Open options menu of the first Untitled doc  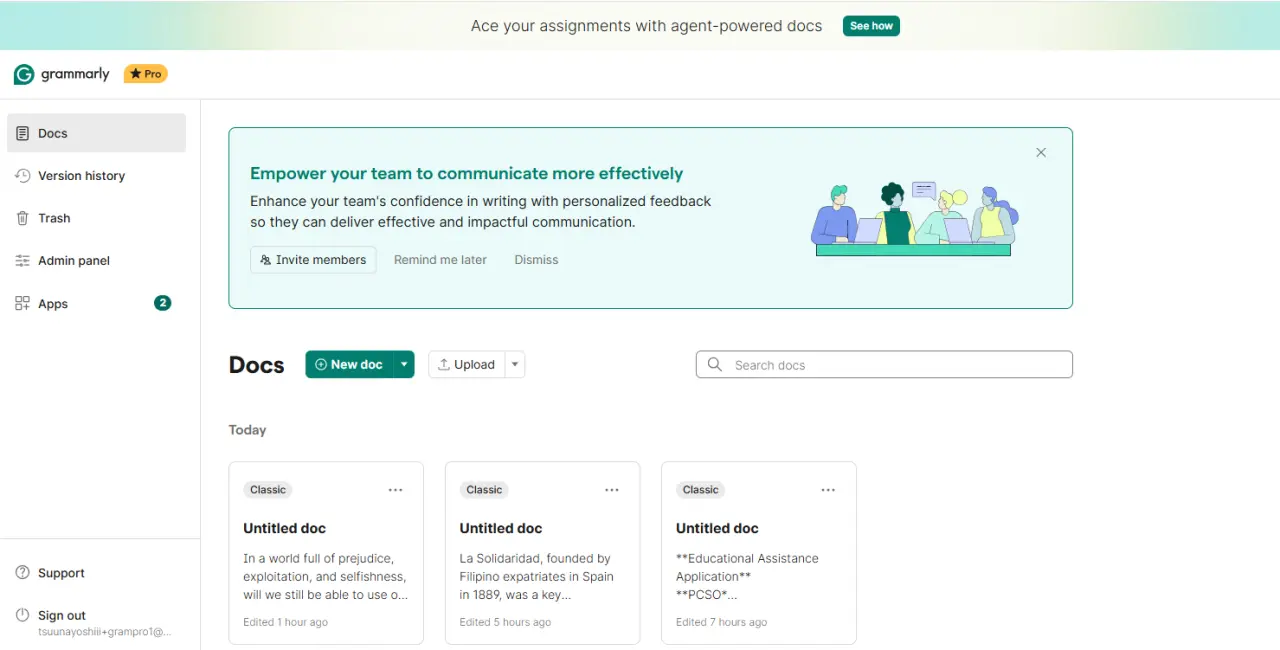point(396,490)
